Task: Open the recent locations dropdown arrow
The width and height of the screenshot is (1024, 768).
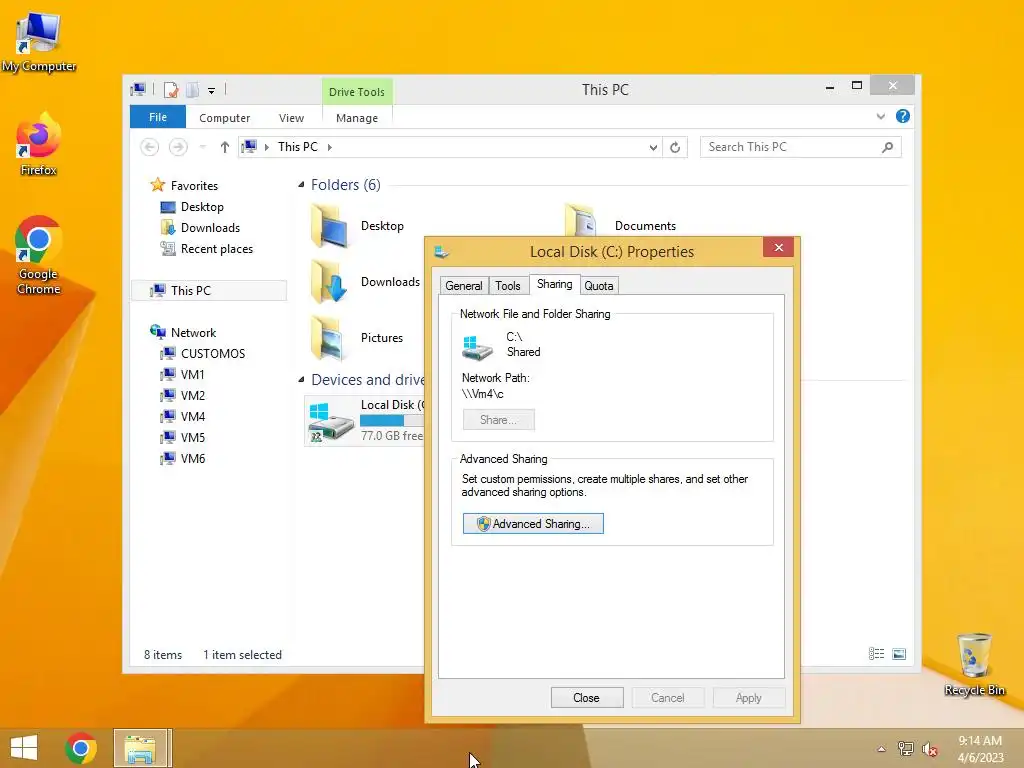Action: [203, 147]
